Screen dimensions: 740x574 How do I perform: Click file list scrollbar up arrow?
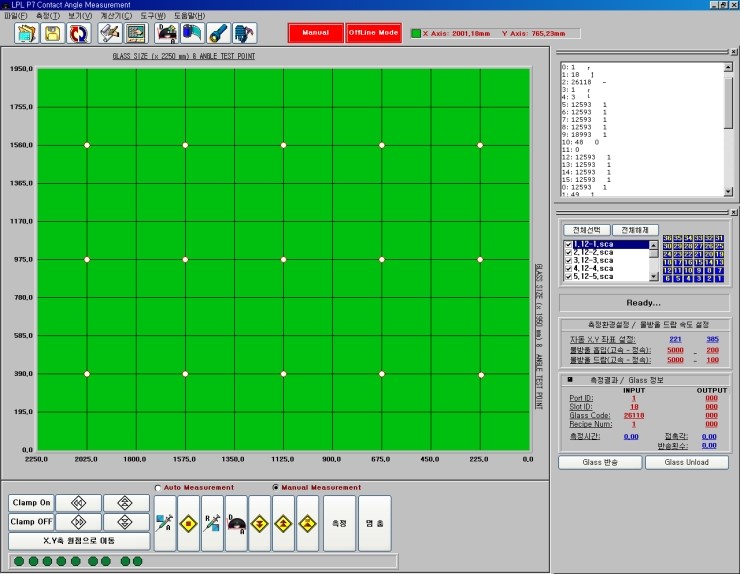(x=654, y=245)
